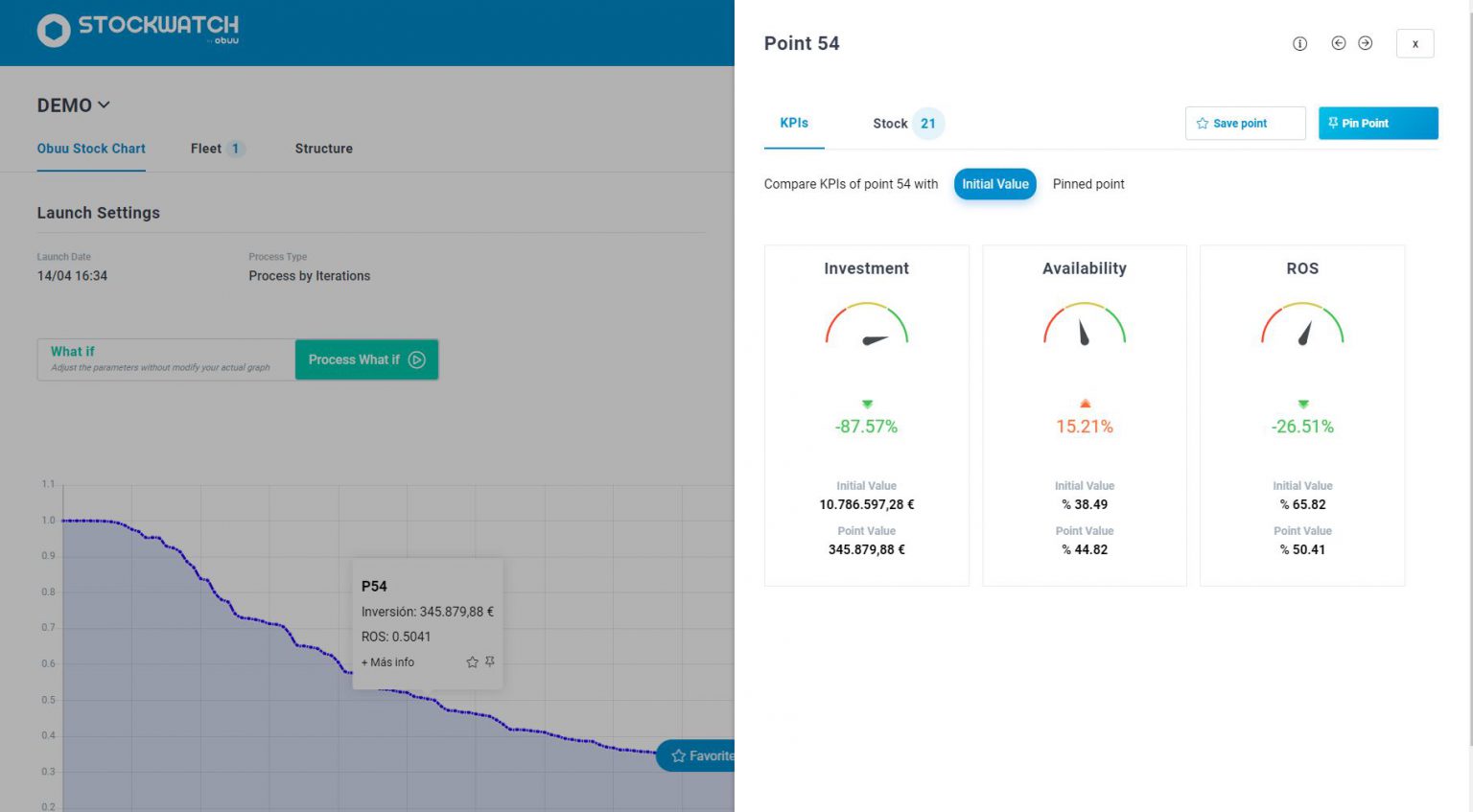Viewport: 1473px width, 812px height.
Task: Open the Fleet tab
Action: 206,149
